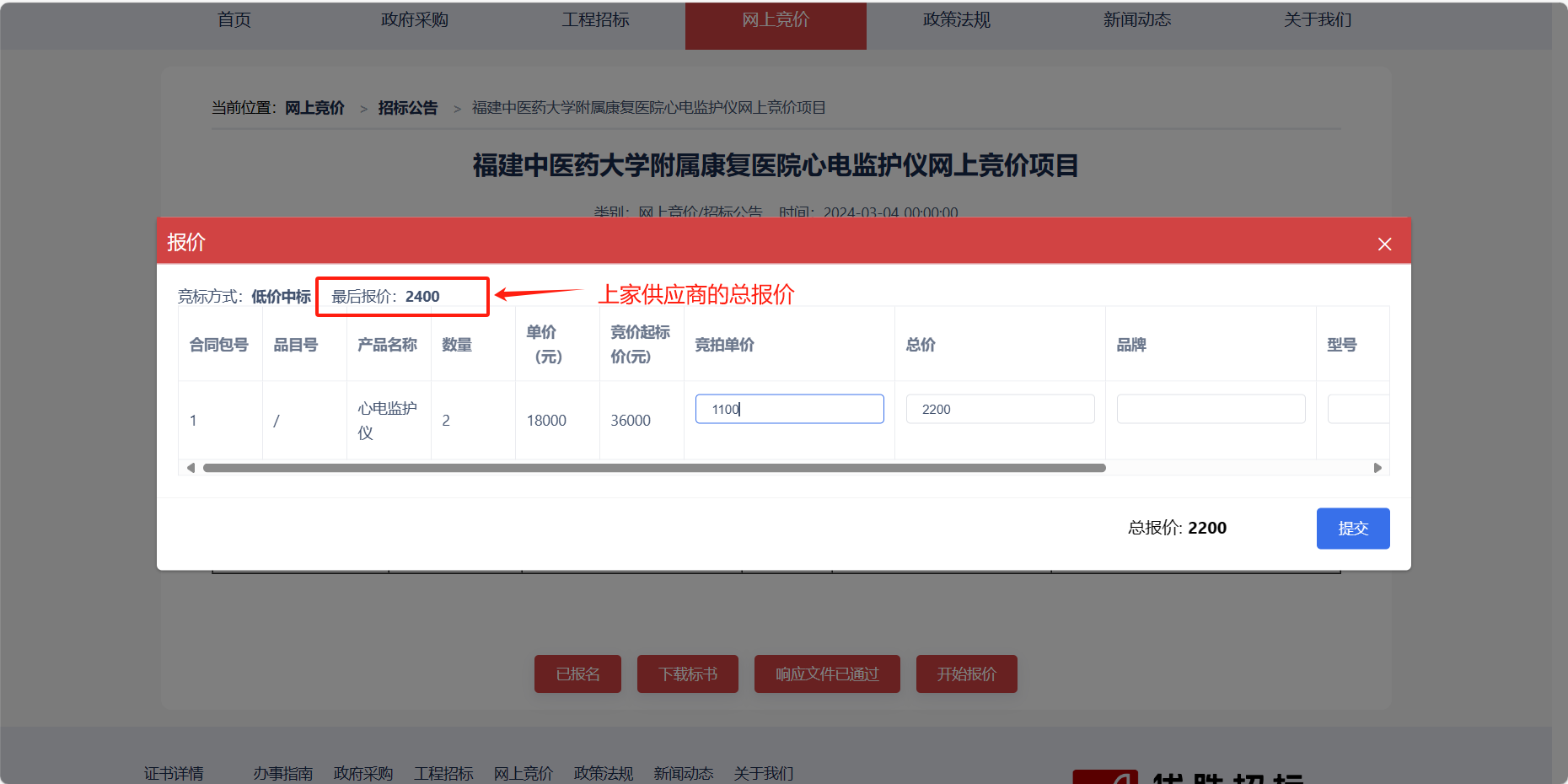Open the 办事指南 footer link
1568x784 pixels.
pos(283,773)
